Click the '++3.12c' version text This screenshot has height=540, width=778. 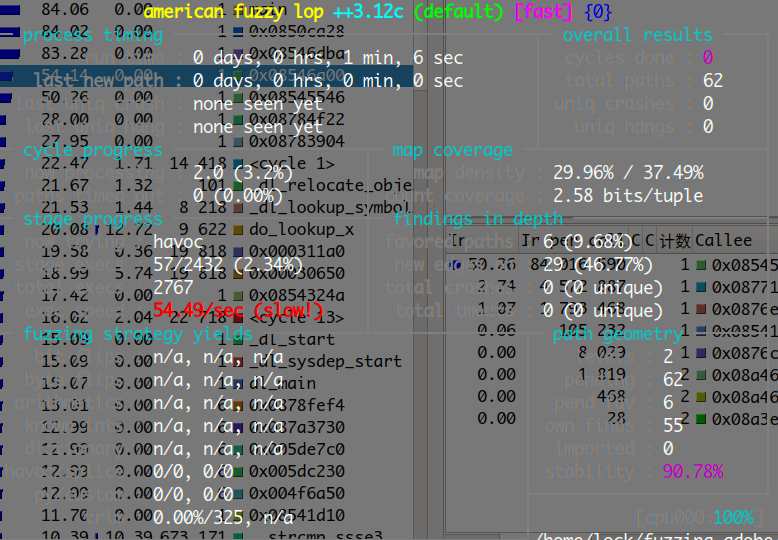pyautogui.click(x=368, y=11)
